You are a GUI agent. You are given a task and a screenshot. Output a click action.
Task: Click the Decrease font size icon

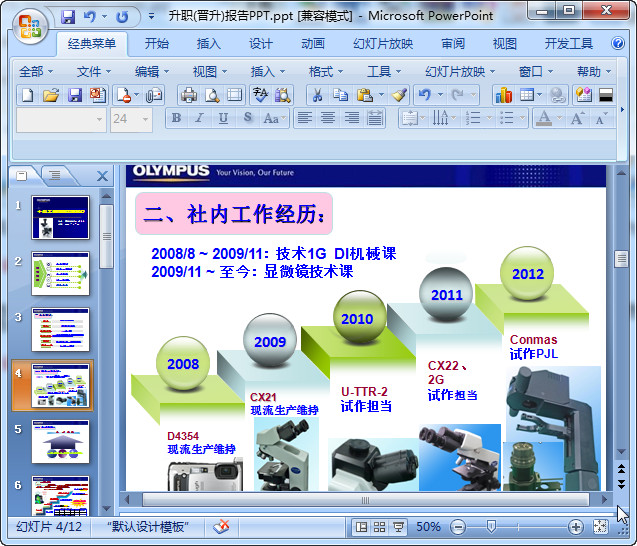tap(601, 118)
